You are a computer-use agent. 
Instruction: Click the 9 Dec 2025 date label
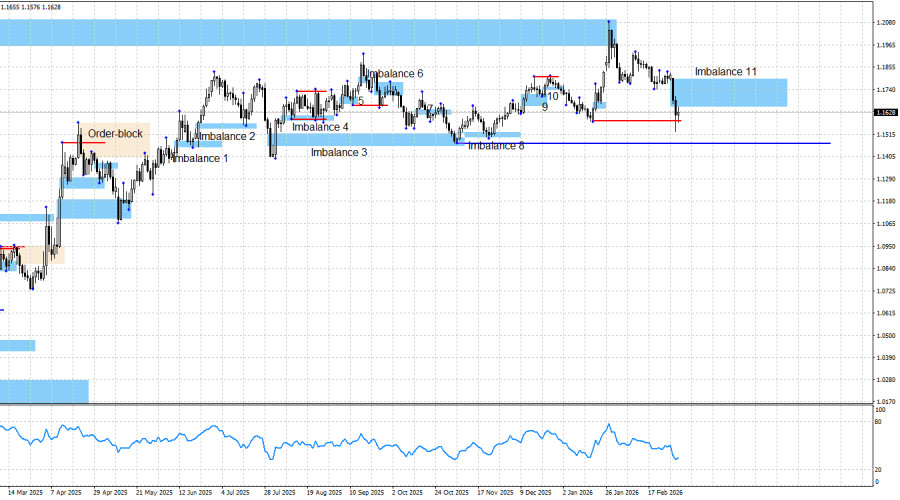pyautogui.click(x=536, y=493)
